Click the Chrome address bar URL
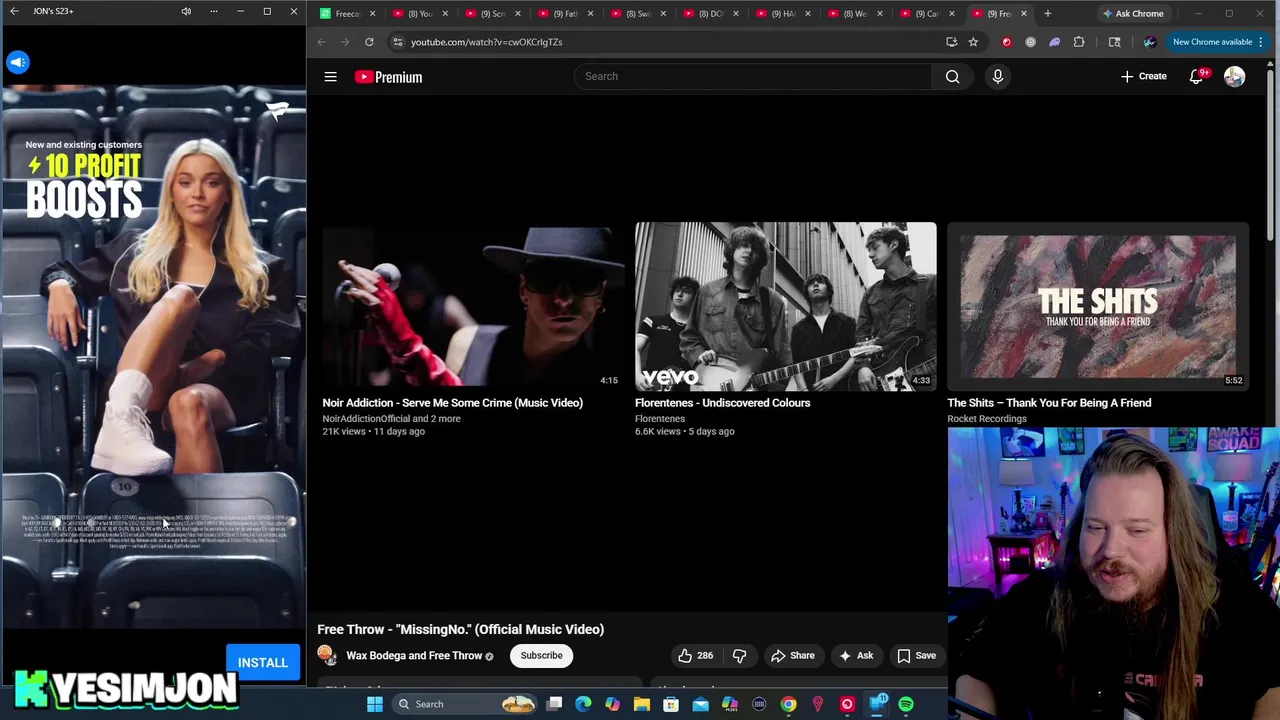Viewport: 1280px width, 720px height. coord(486,42)
